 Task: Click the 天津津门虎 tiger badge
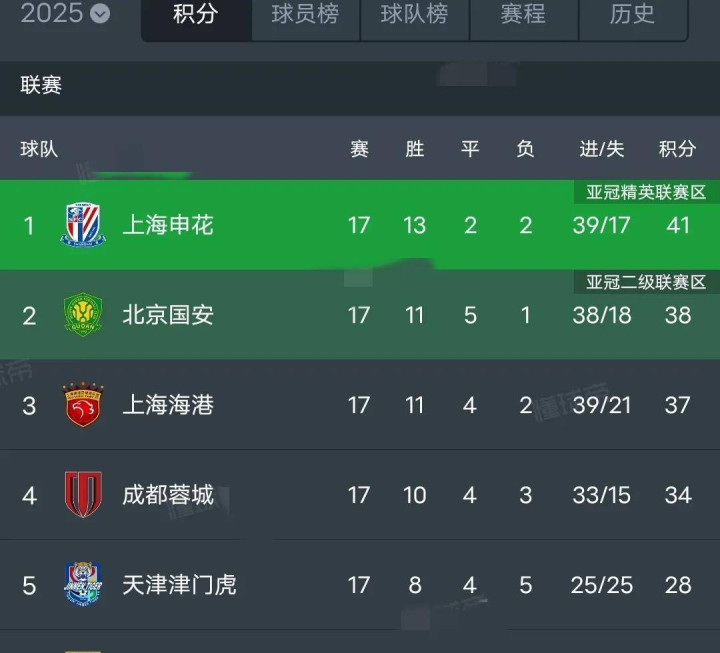(x=83, y=584)
